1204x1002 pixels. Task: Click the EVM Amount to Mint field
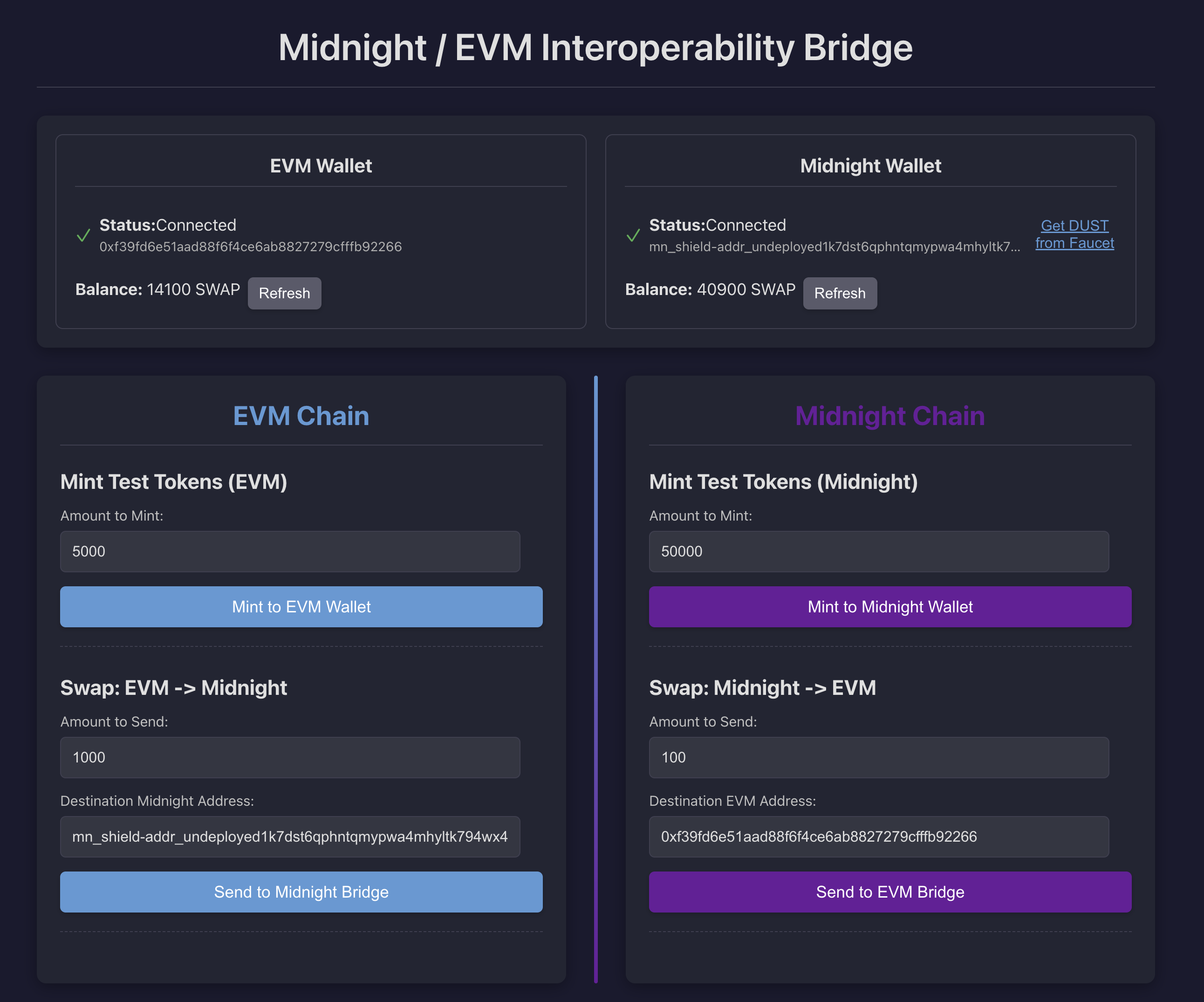click(290, 551)
